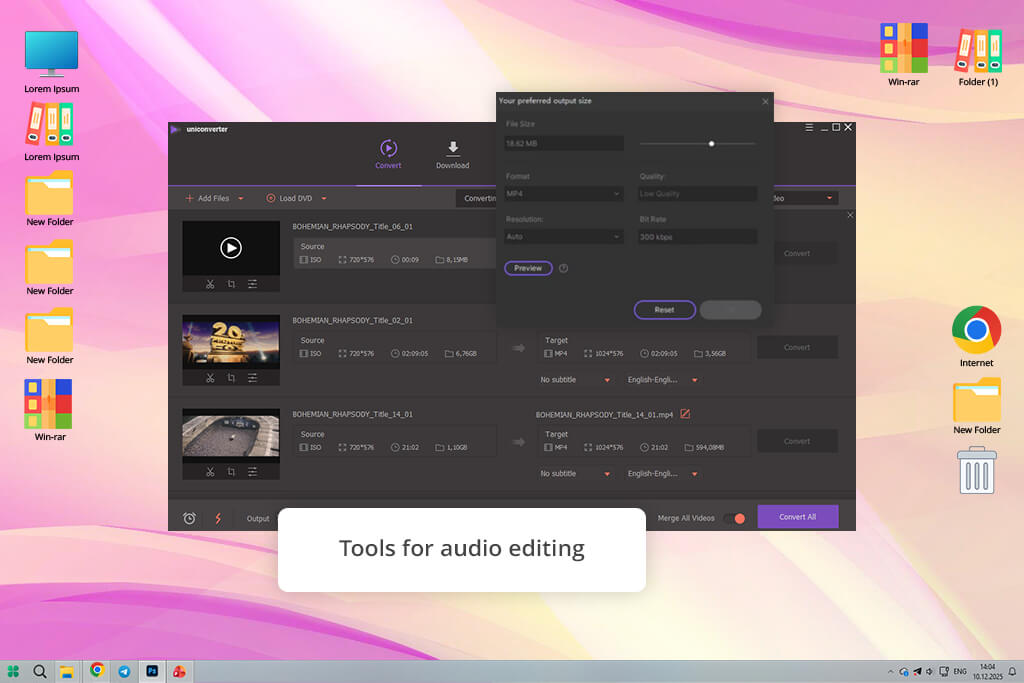Image resolution: width=1024 pixels, height=683 pixels.
Task: Click the Quality field
Action: click(697, 193)
